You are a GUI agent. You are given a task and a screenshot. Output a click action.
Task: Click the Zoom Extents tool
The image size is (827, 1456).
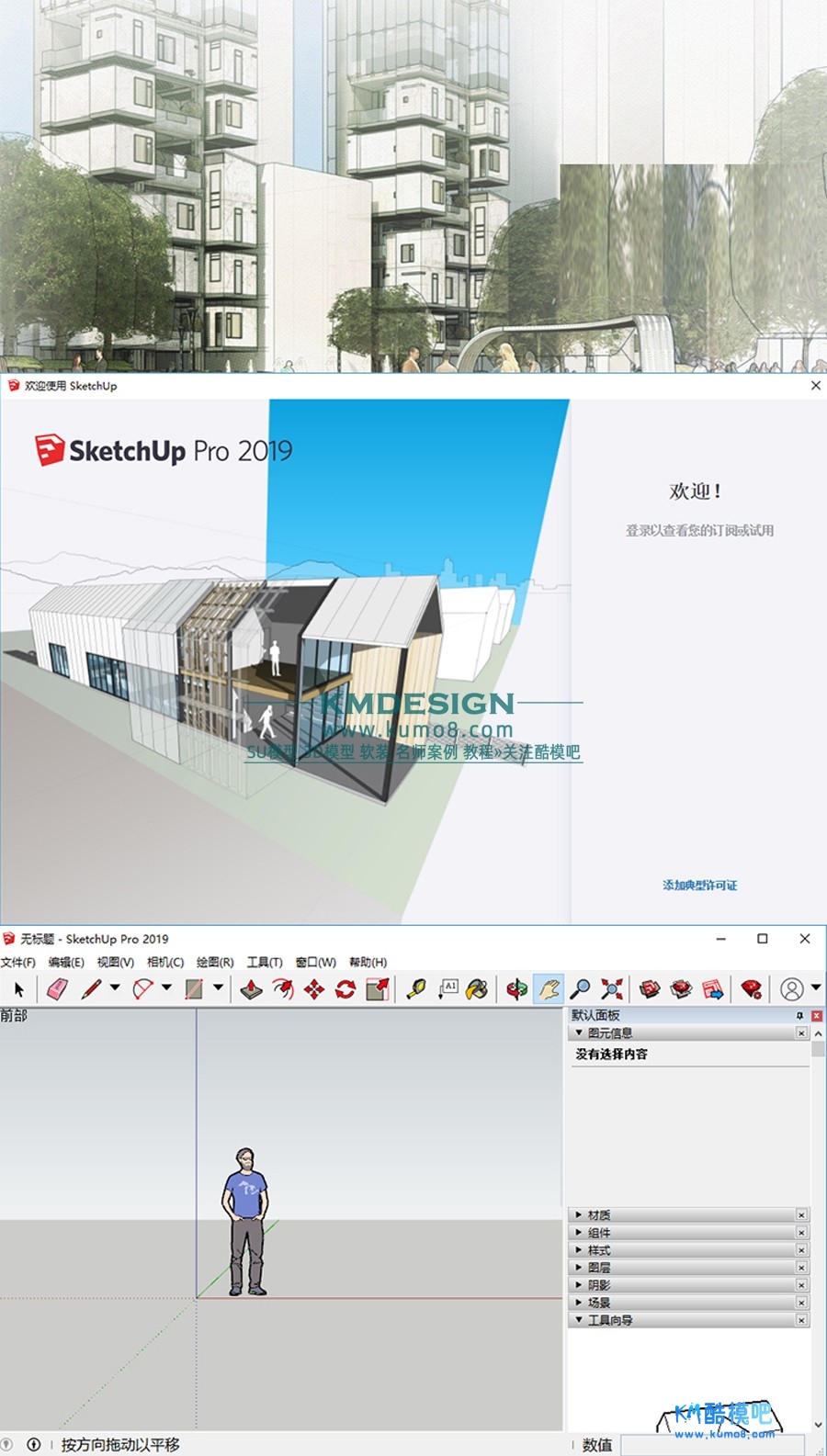(612, 989)
